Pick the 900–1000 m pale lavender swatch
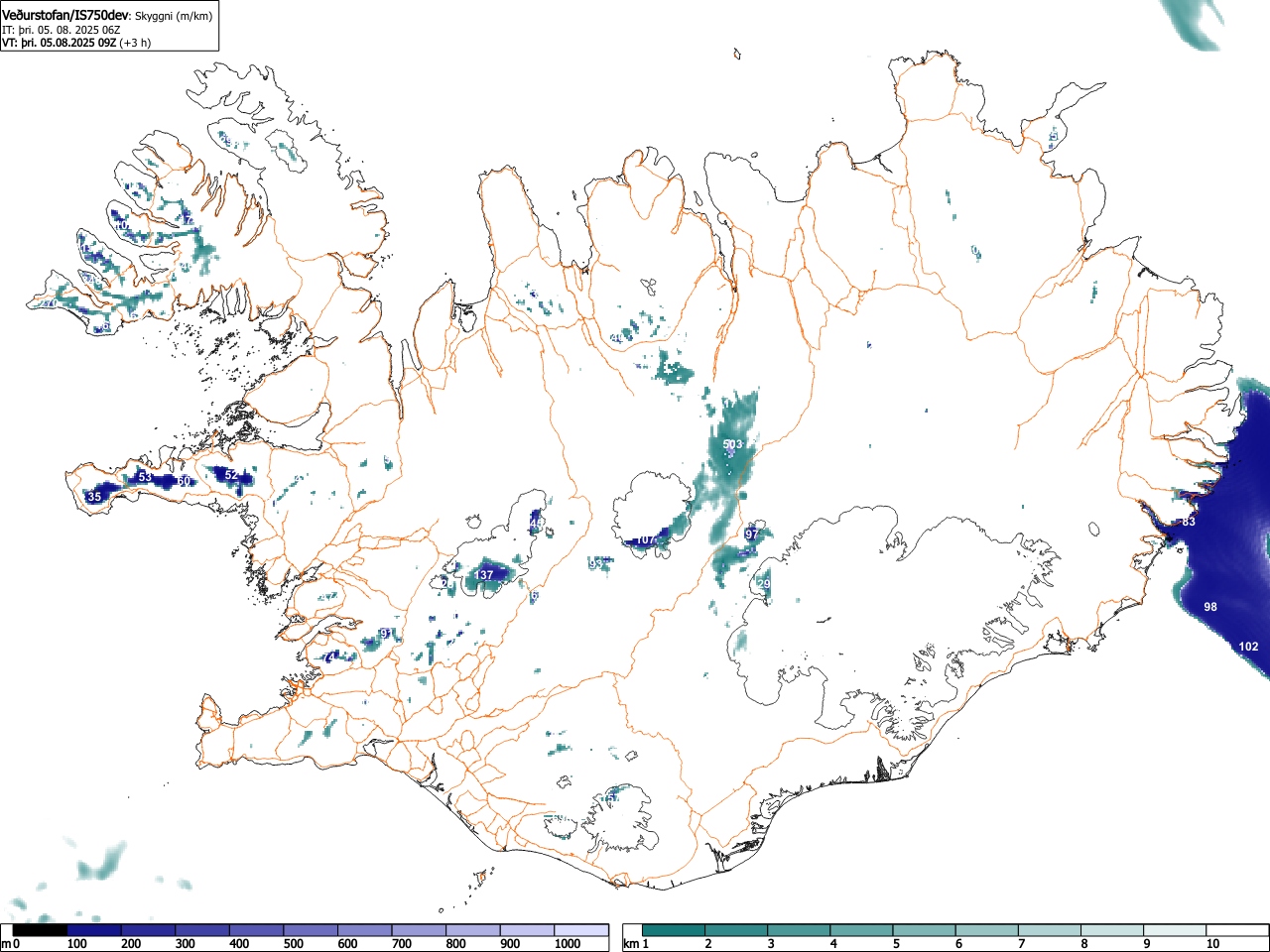Viewport: 1270px width, 952px height. coord(527,930)
